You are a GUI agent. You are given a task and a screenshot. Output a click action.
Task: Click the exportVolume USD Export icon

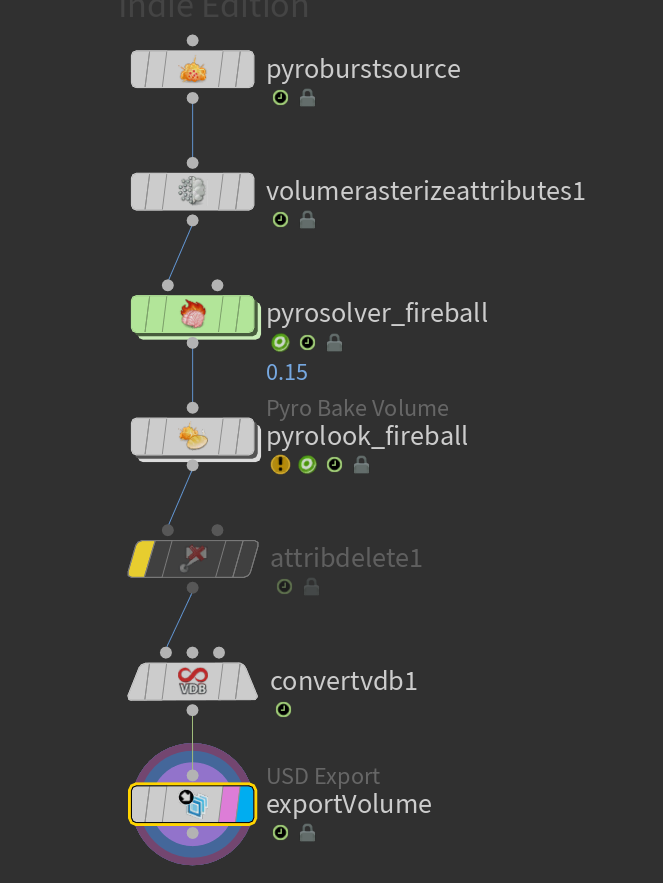click(x=194, y=804)
